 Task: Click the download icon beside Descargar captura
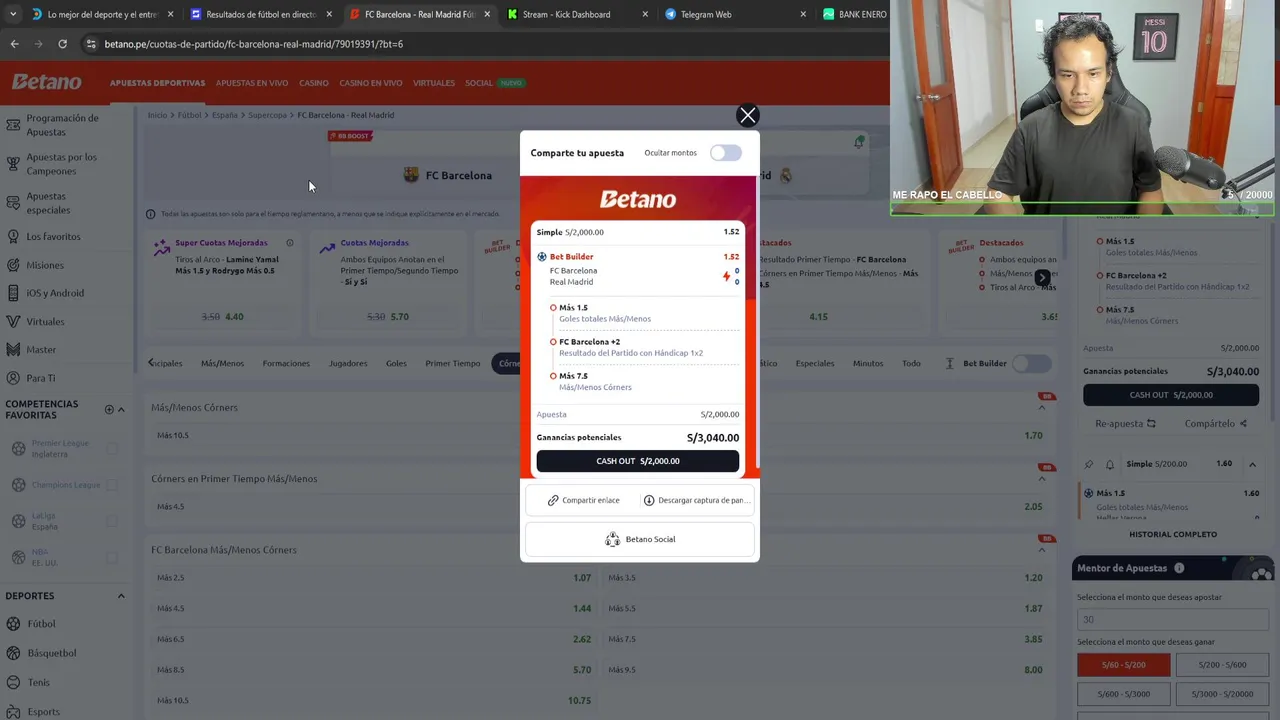coord(649,500)
